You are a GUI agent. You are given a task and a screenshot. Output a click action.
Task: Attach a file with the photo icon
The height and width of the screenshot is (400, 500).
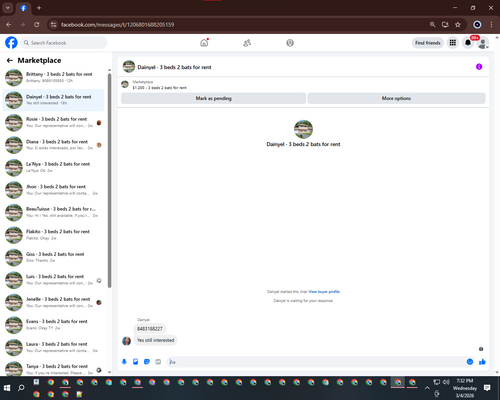135,362
